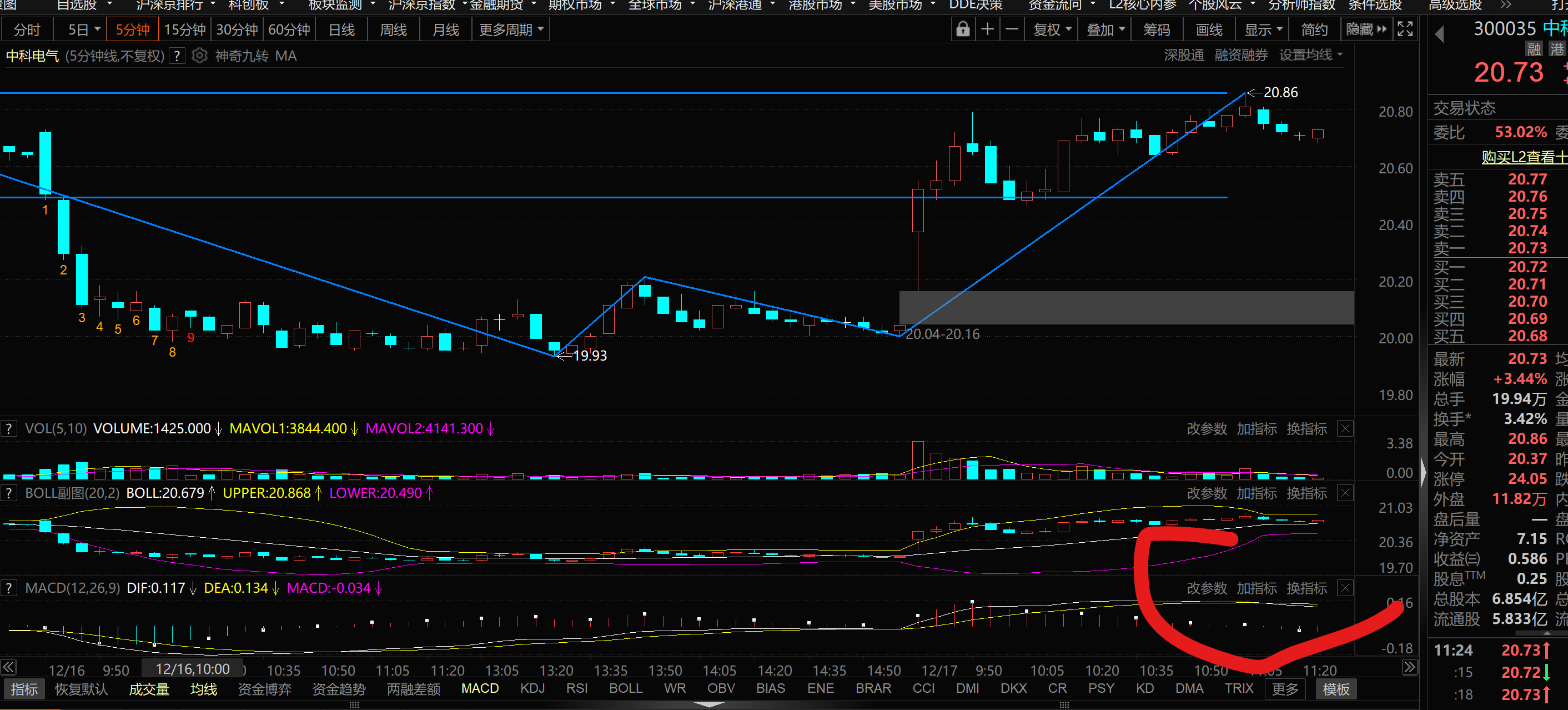Screen dimensions: 1568x710
Task: Click the help question mark beside 中科电气 title
Action: [177, 56]
